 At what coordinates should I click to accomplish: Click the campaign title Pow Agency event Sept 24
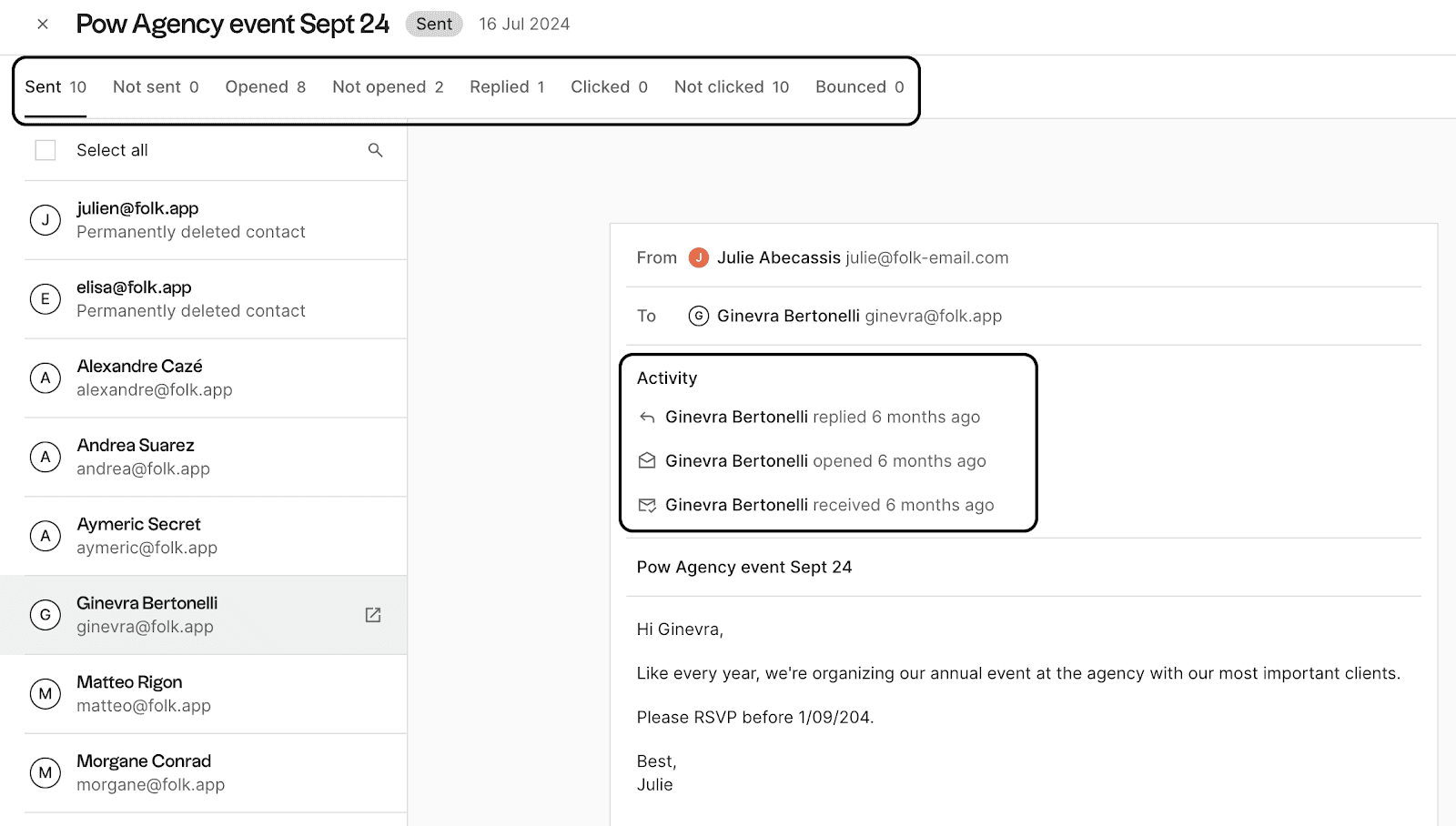coord(233,25)
